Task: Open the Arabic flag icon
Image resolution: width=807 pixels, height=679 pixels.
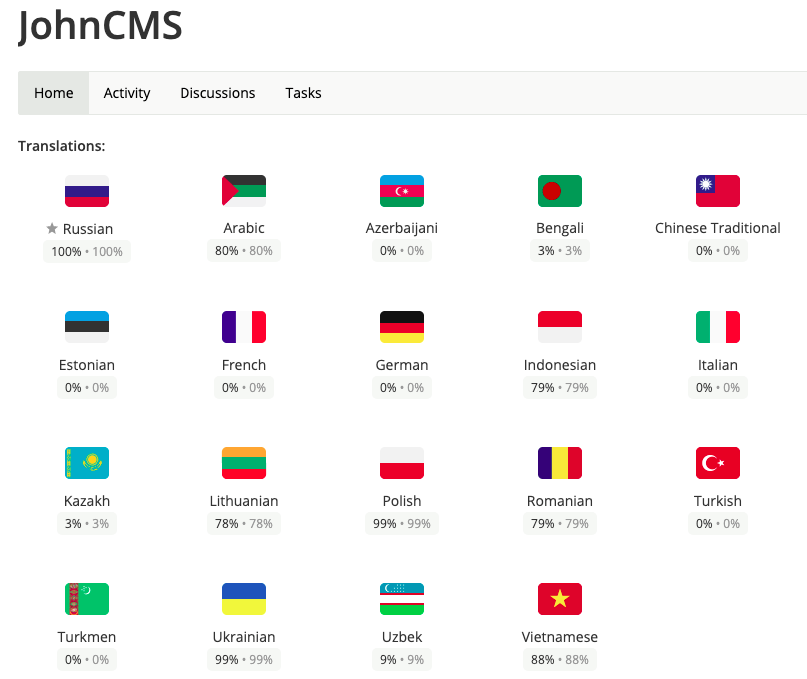Action: [x=244, y=191]
